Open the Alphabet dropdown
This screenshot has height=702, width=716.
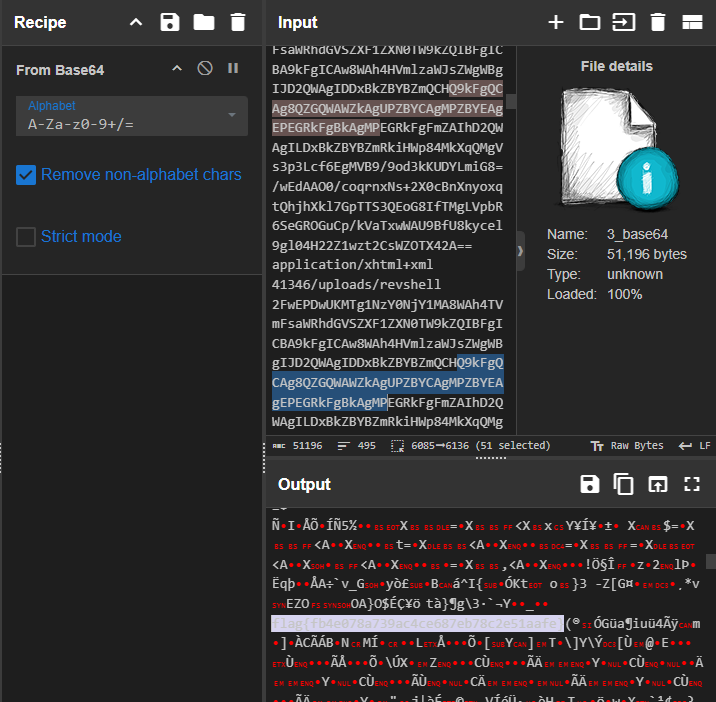click(132, 116)
